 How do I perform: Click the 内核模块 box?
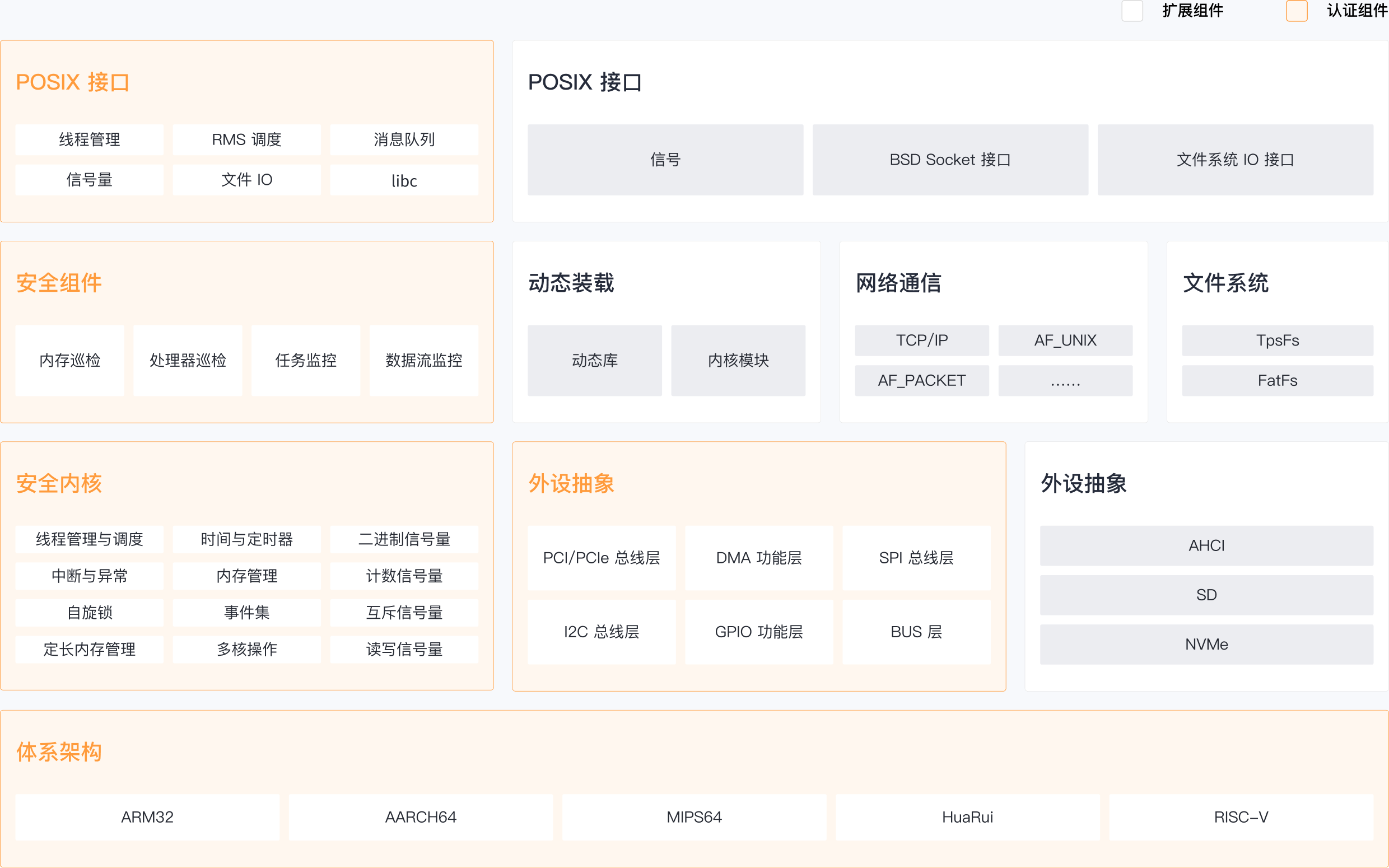click(738, 361)
